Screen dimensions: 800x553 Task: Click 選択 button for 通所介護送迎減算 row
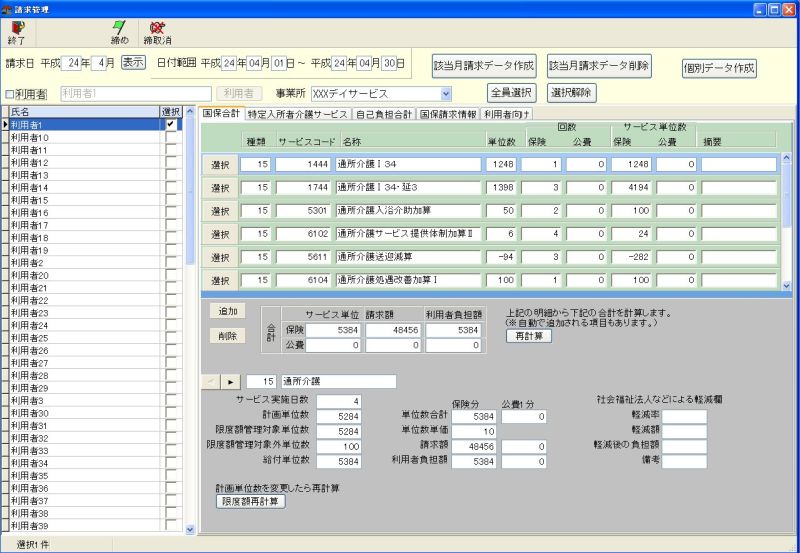click(x=220, y=258)
